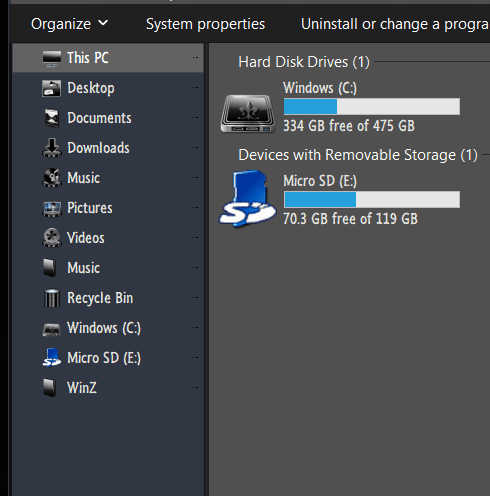The width and height of the screenshot is (490, 496).
Task: Click System properties in the command bar
Action: point(205,24)
